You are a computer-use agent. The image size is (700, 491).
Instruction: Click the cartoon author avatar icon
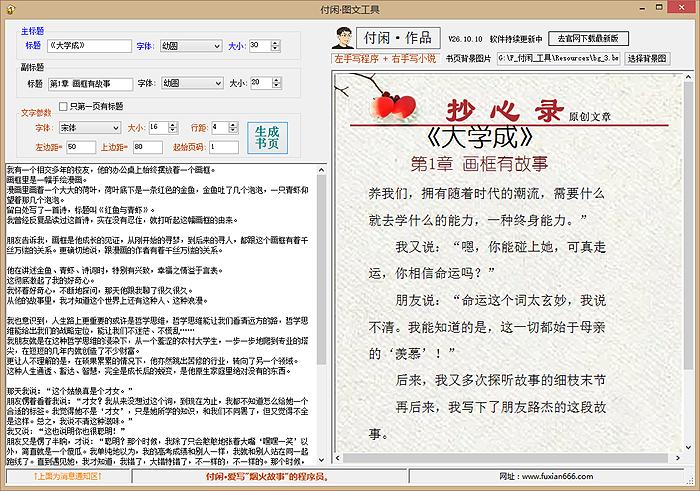pos(343,38)
